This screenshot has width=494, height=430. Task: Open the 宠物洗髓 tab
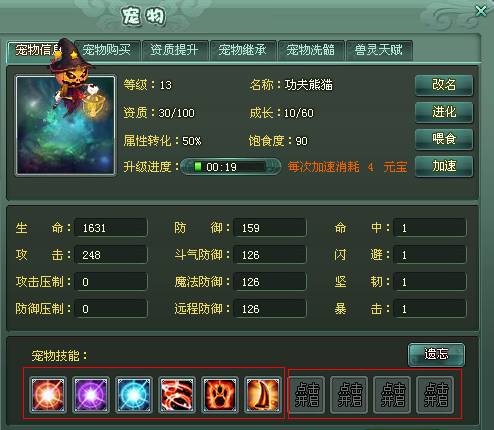coord(311,50)
